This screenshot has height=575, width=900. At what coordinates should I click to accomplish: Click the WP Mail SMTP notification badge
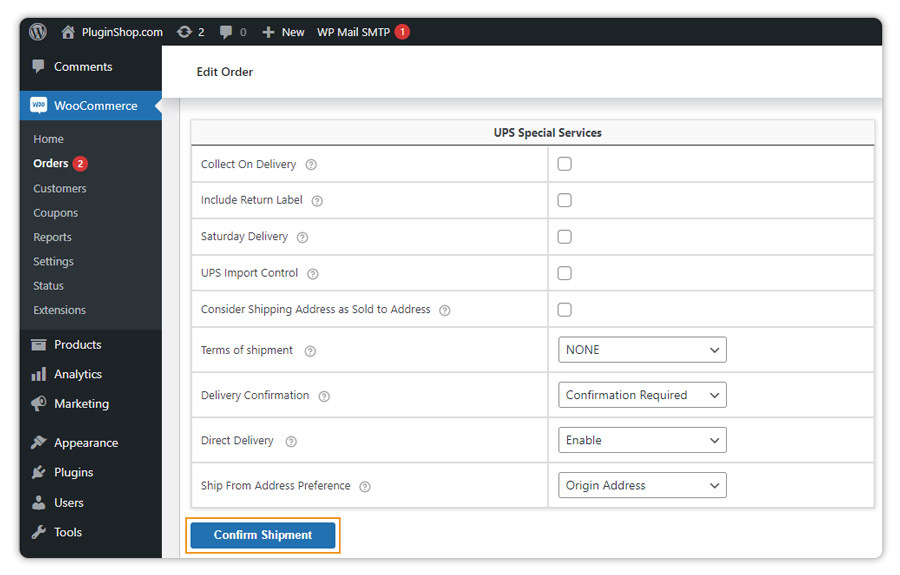402,32
